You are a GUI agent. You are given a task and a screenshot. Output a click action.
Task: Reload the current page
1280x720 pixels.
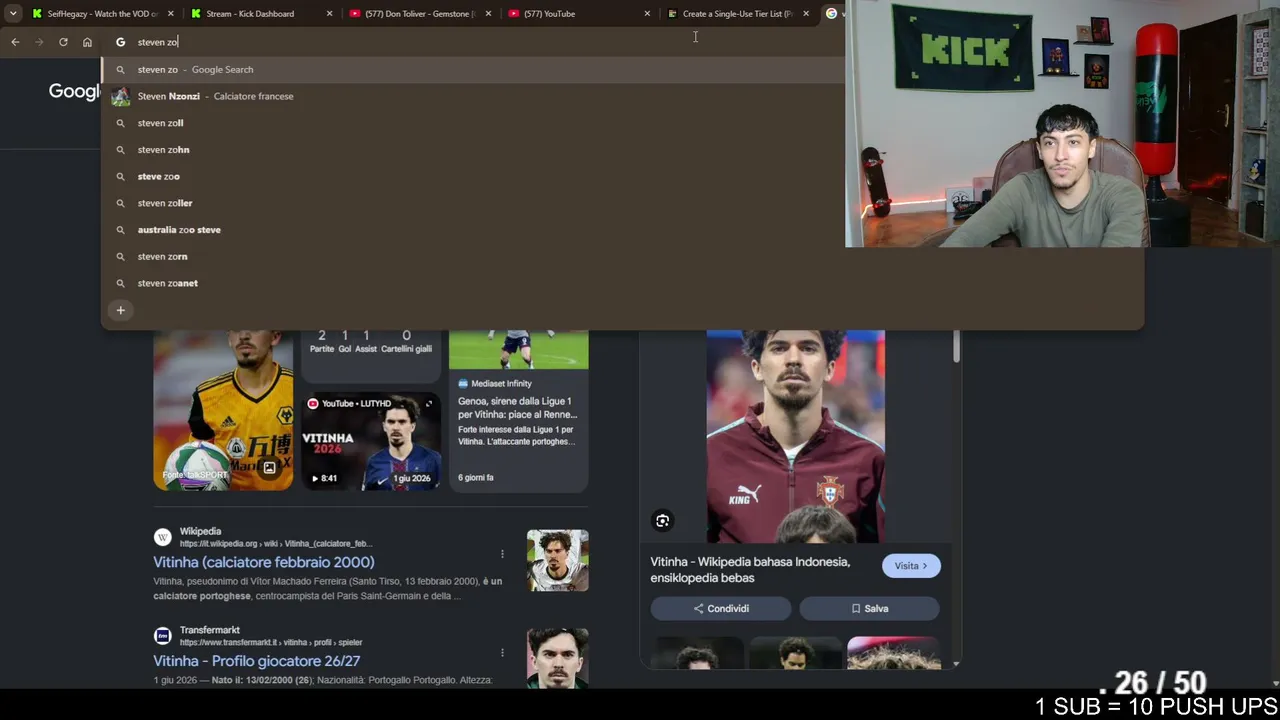coord(63,42)
